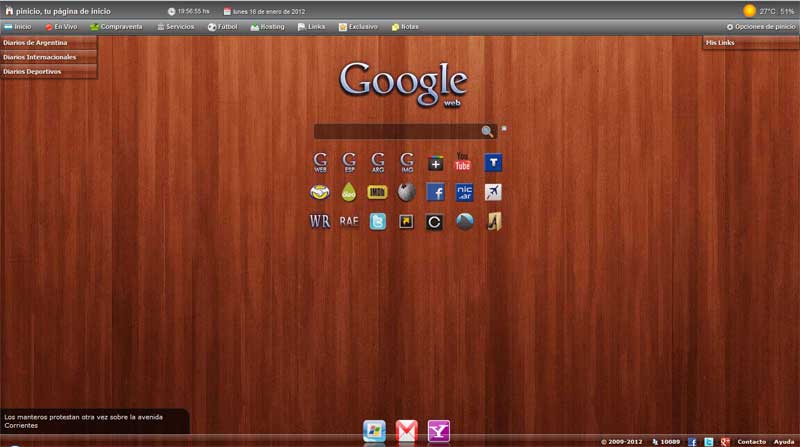Switch search to Google ESP
The height and width of the screenshot is (447, 800).
point(349,162)
